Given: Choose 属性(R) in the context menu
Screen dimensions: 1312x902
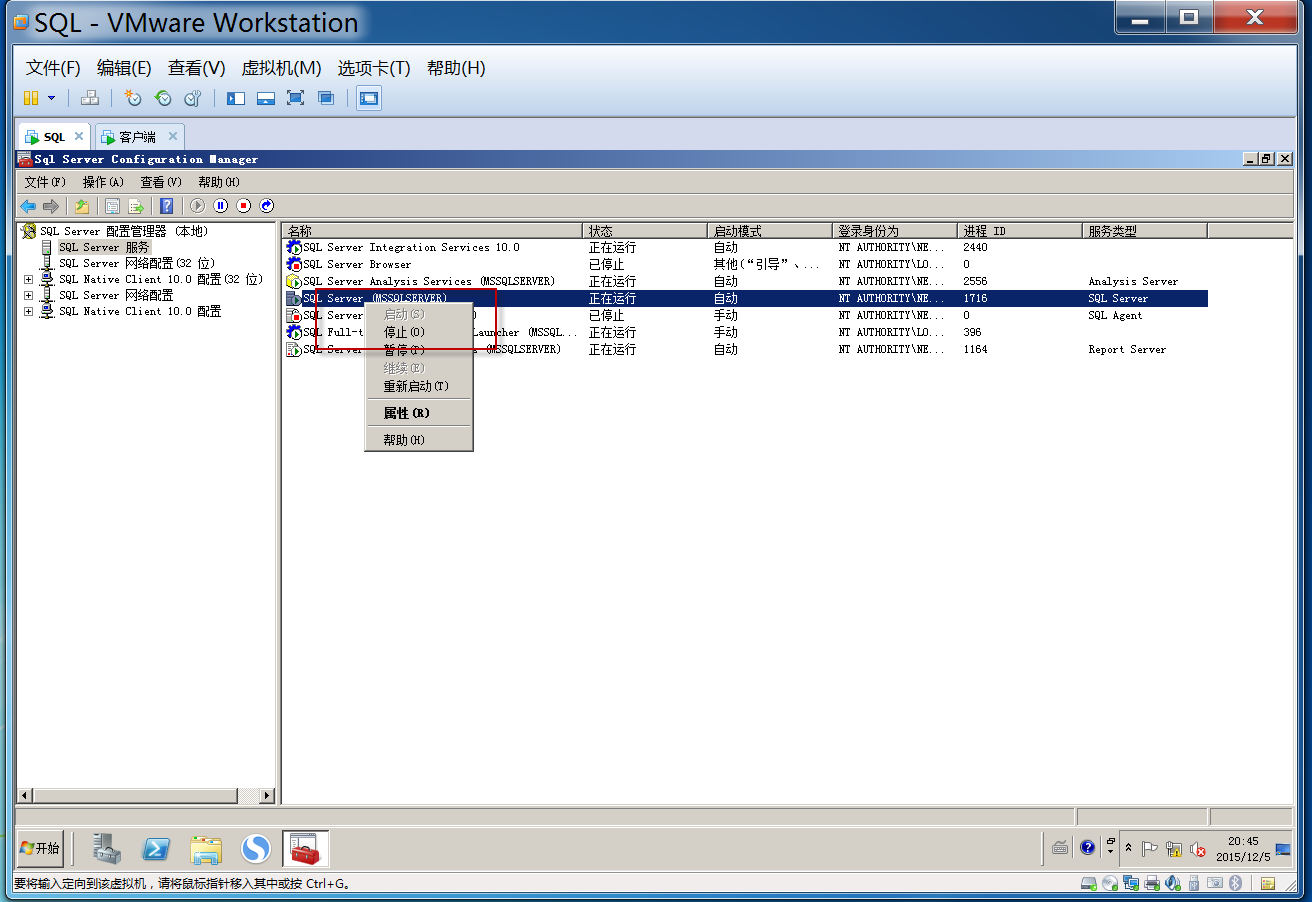Looking at the screenshot, I should 418,413.
